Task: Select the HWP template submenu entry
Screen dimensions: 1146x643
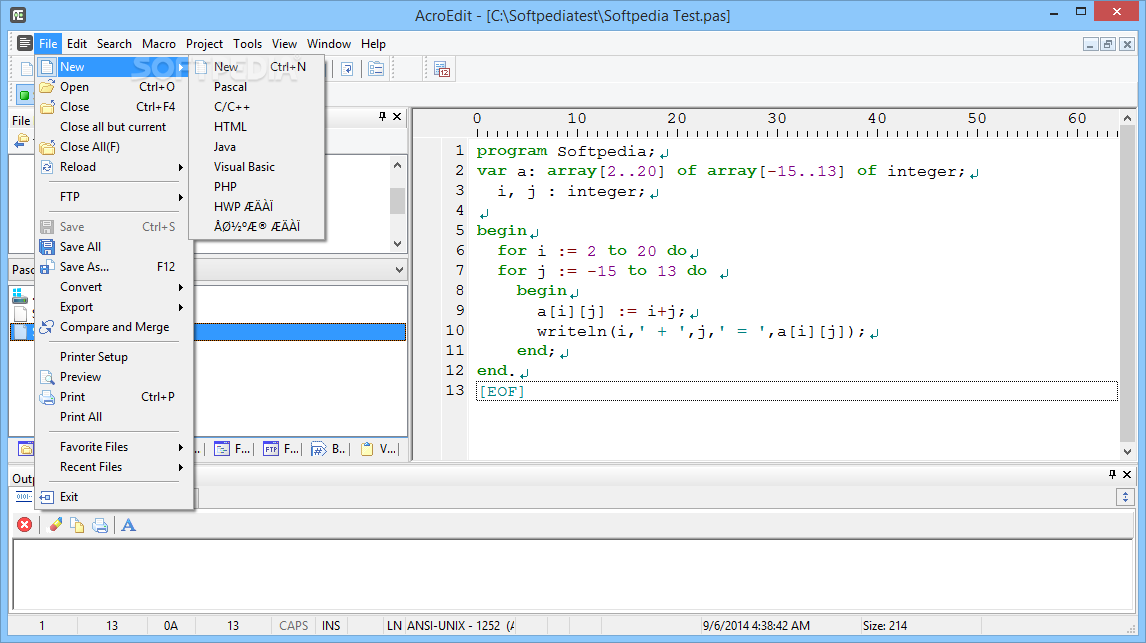Action: pyautogui.click(x=257, y=207)
